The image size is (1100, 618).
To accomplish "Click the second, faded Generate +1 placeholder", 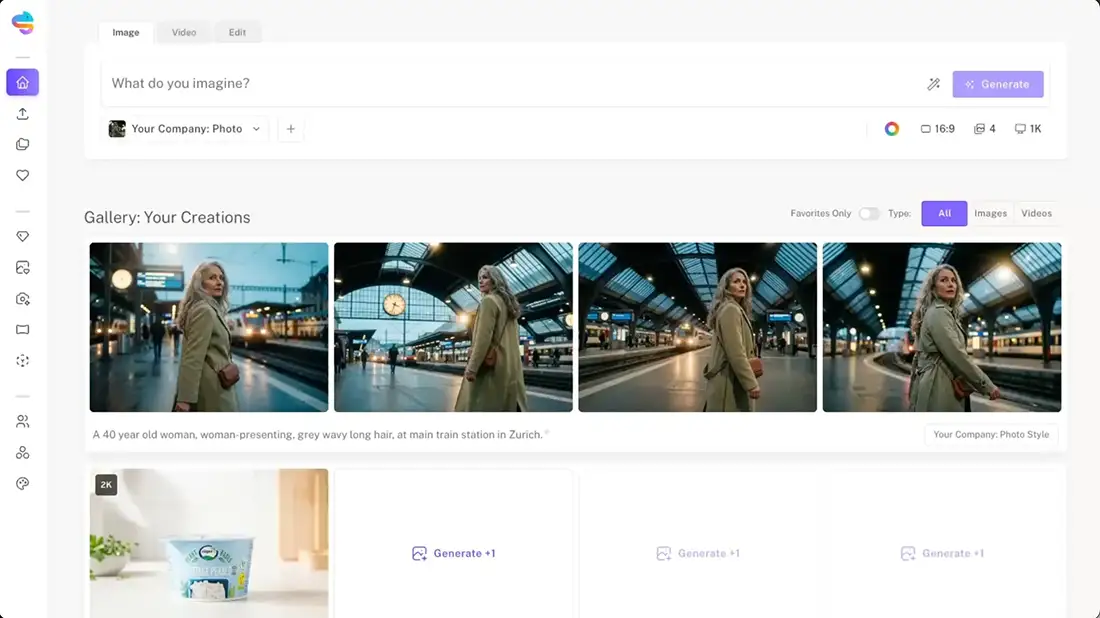I will pyautogui.click(x=698, y=553).
